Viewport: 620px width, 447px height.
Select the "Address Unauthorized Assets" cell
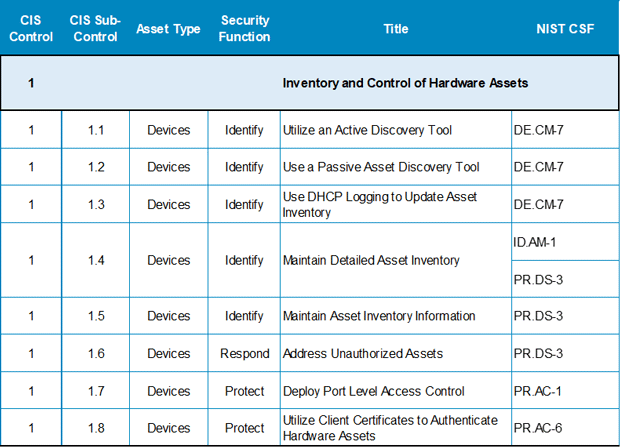tap(363, 353)
